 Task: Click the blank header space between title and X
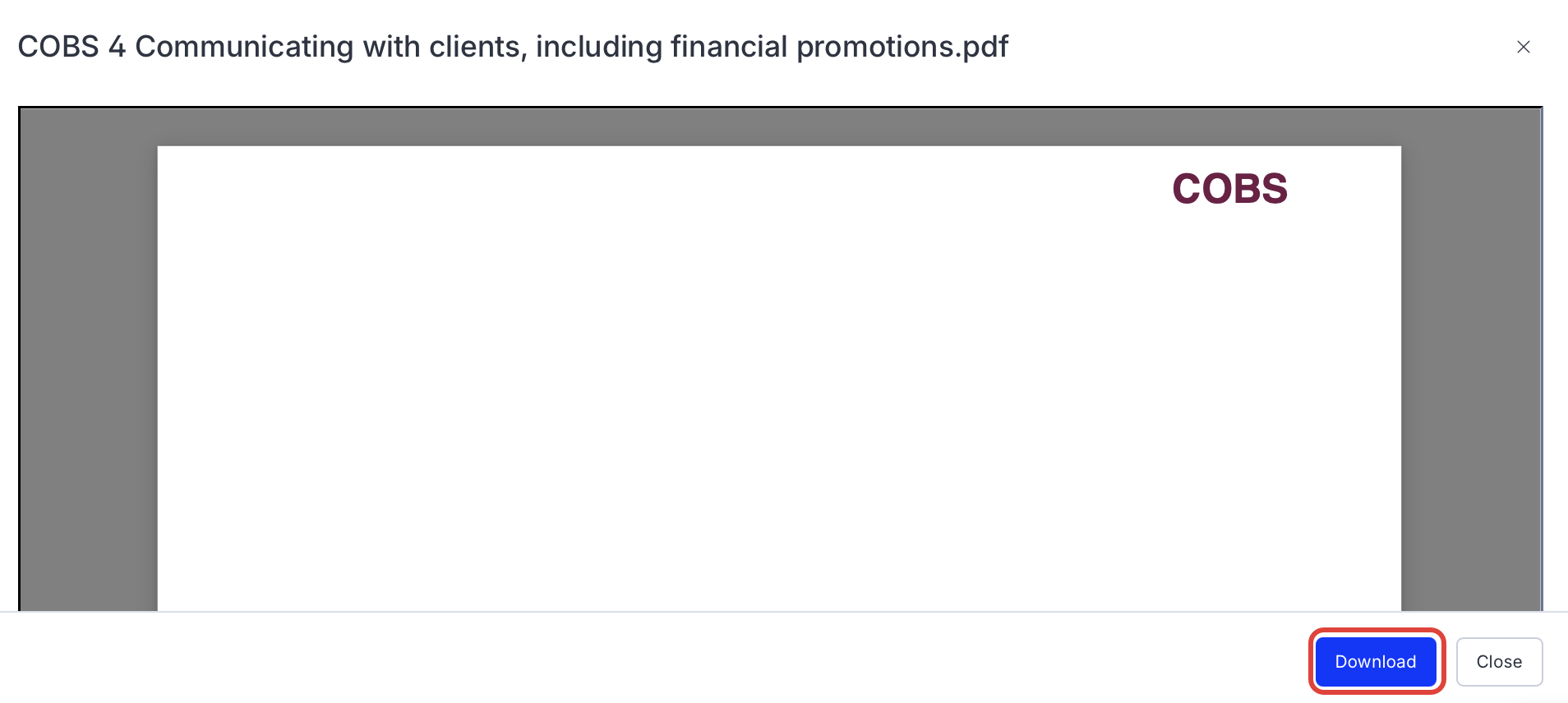coord(1257,47)
